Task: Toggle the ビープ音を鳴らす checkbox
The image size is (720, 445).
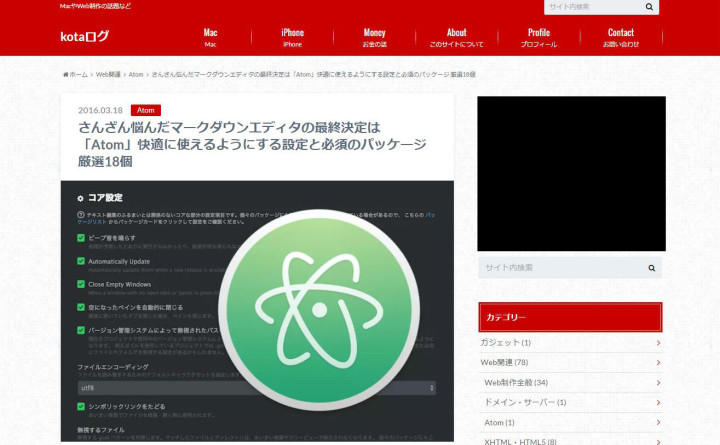Action: click(x=81, y=238)
